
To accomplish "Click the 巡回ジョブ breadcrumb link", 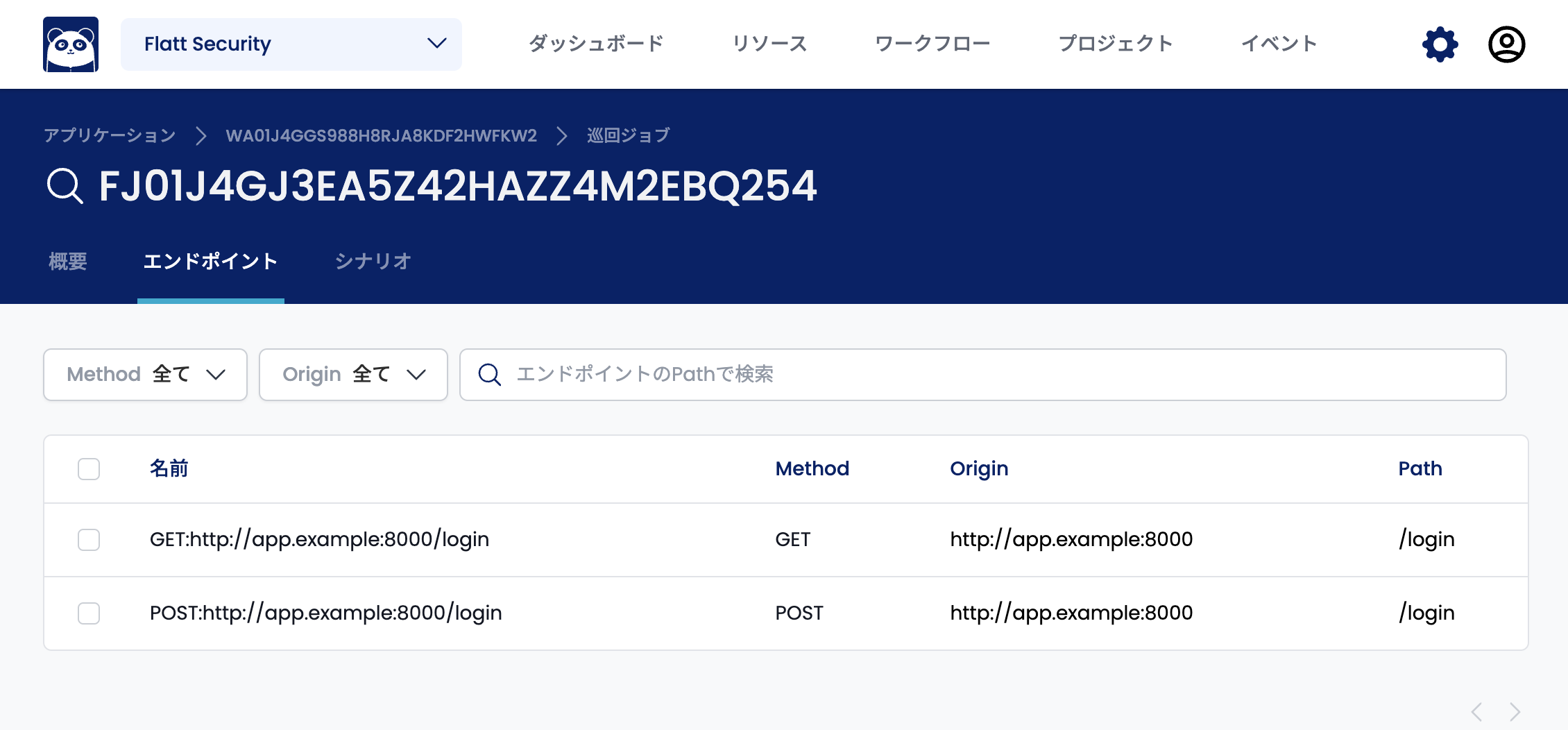I will (x=629, y=135).
